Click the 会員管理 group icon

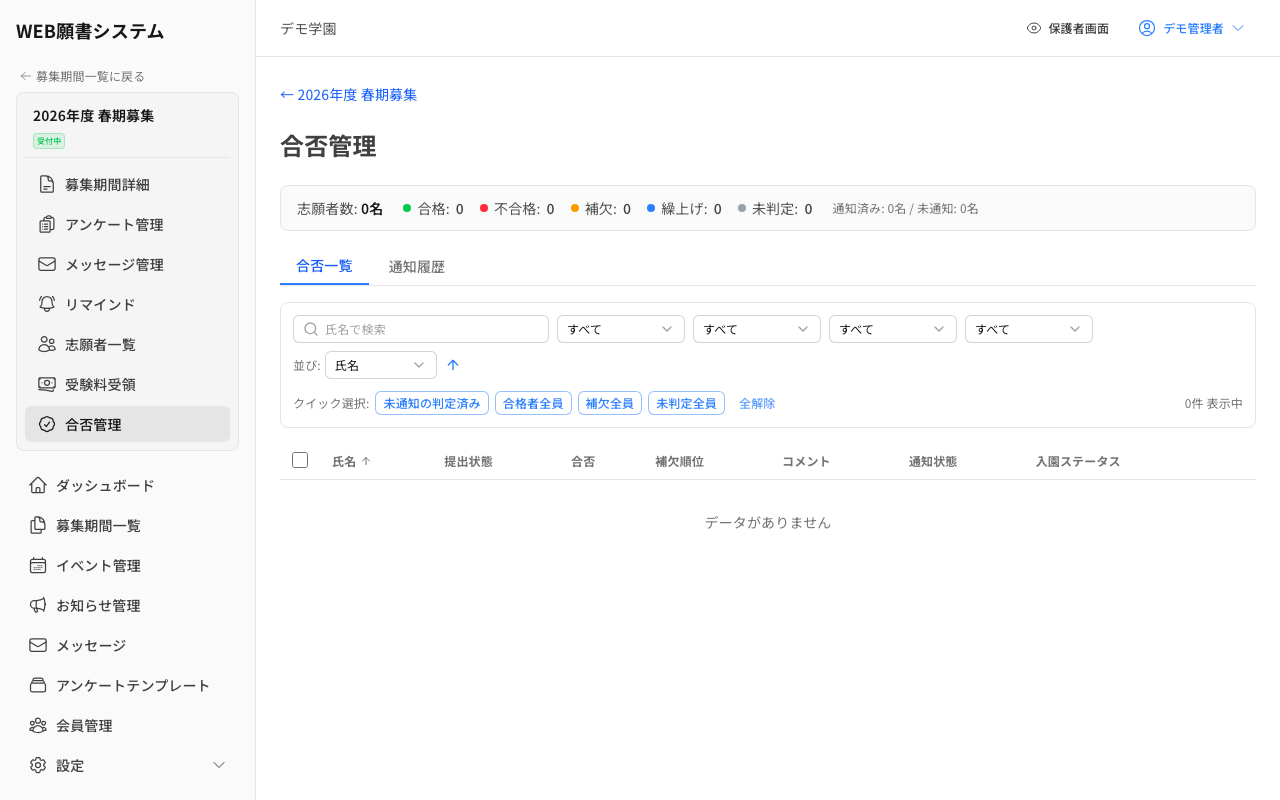pyautogui.click(x=38, y=725)
